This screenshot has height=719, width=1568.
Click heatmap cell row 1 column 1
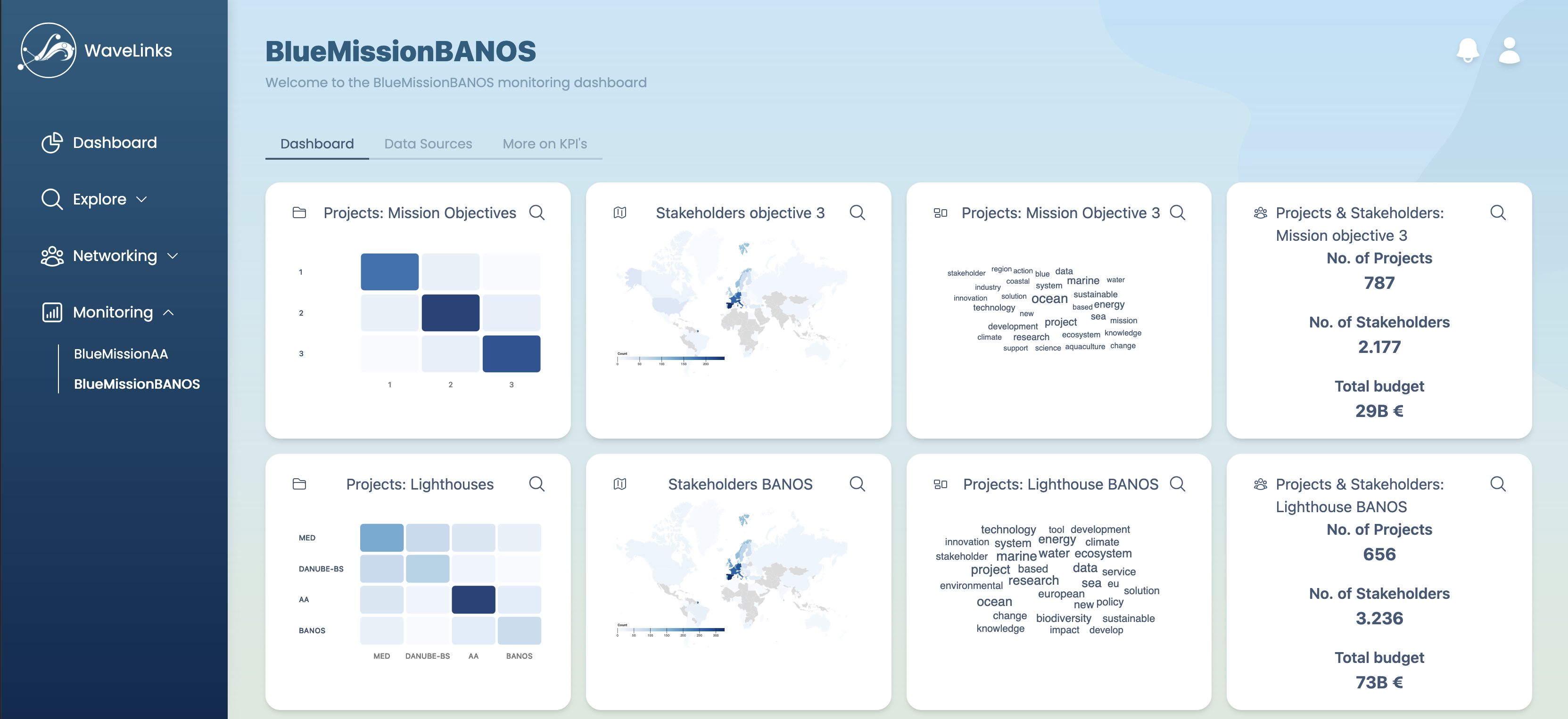pos(389,272)
